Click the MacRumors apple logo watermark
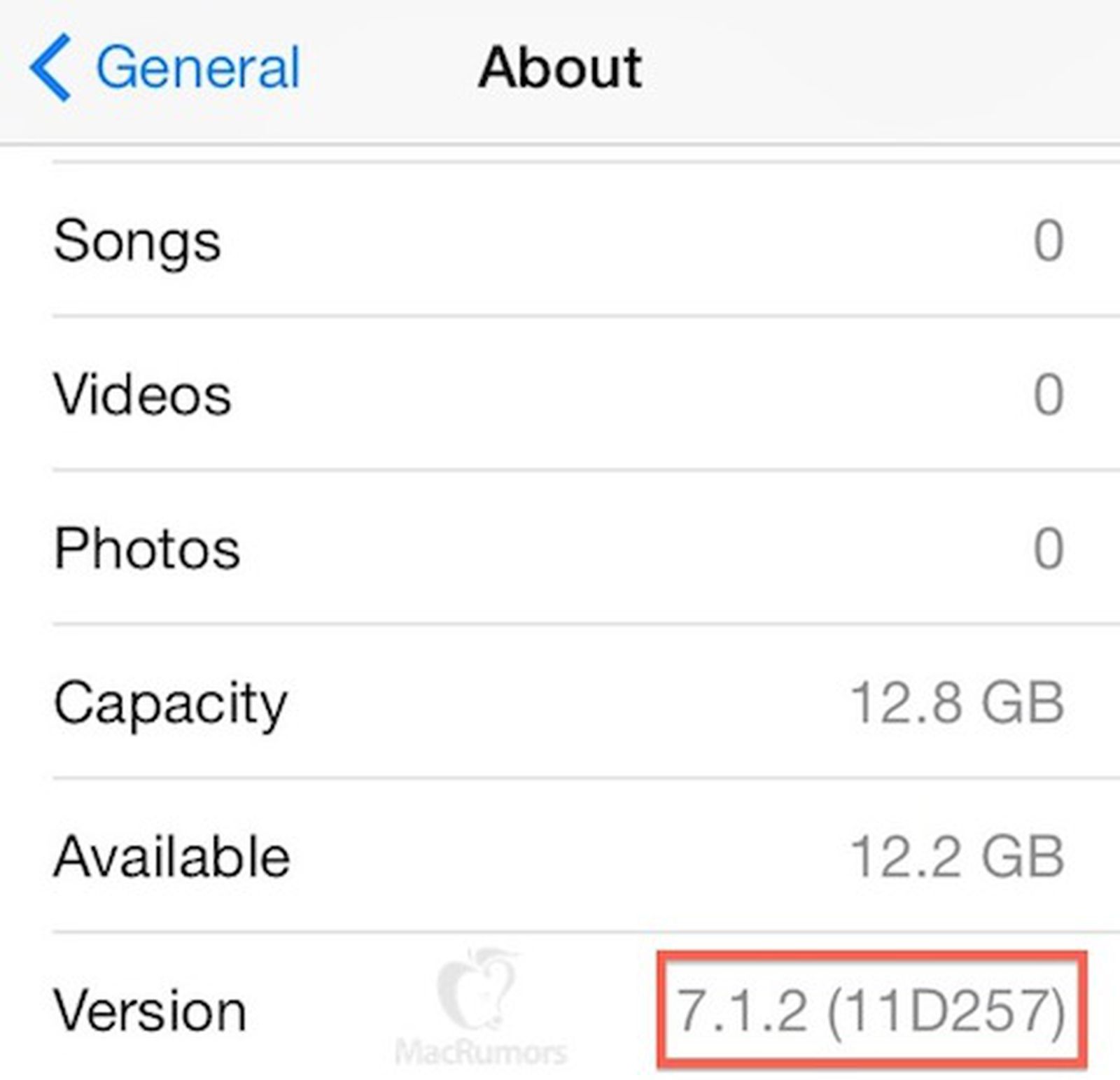1120x1080 pixels. (477, 988)
